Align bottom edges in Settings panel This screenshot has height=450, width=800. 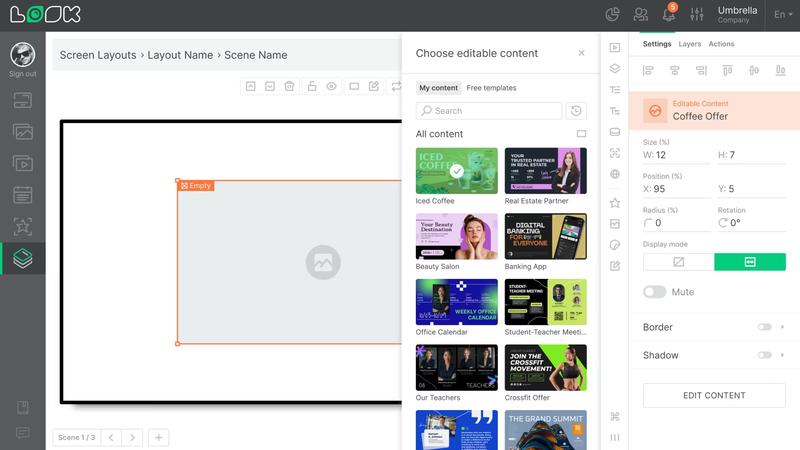[781, 70]
